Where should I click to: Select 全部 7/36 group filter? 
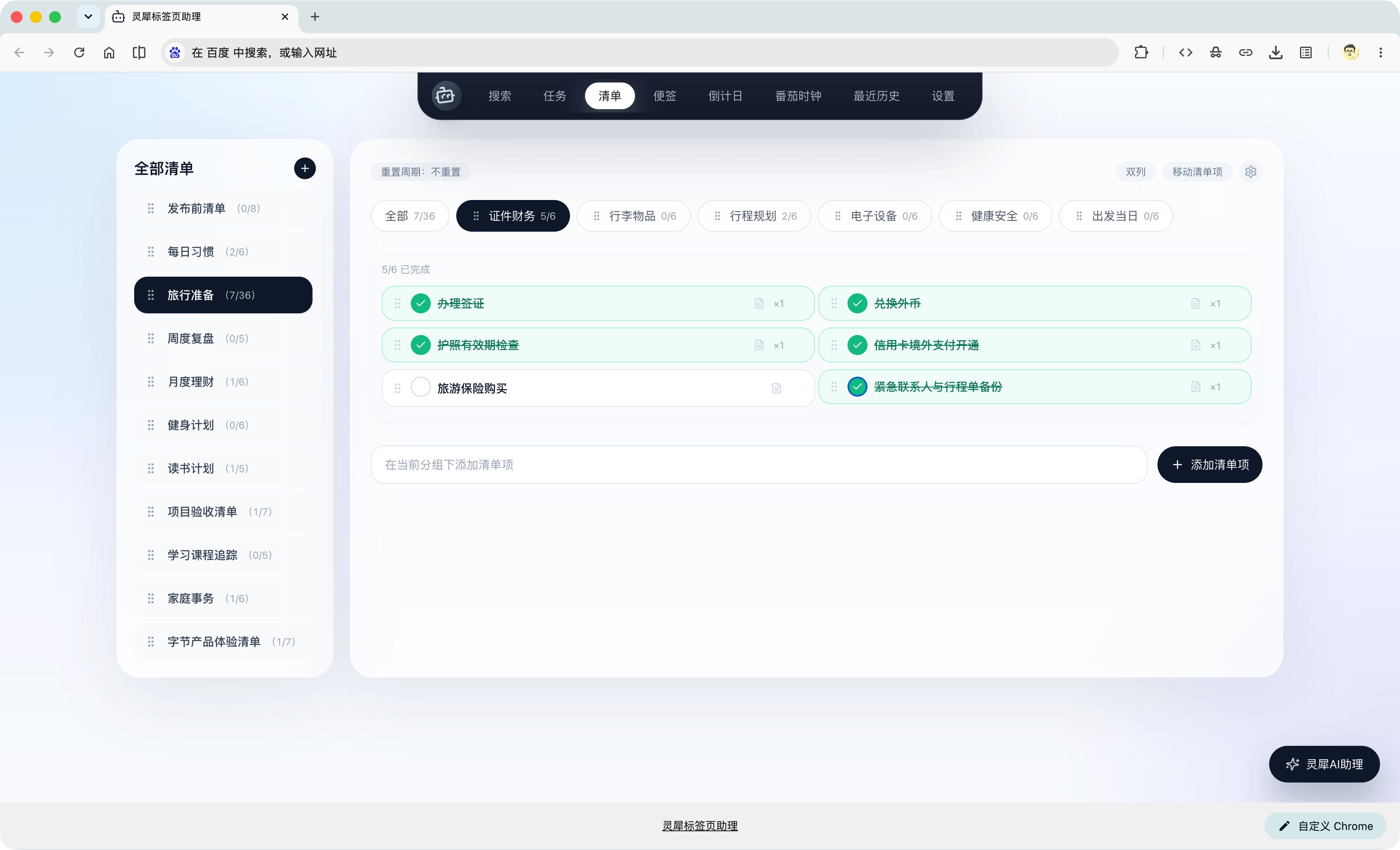(410, 216)
